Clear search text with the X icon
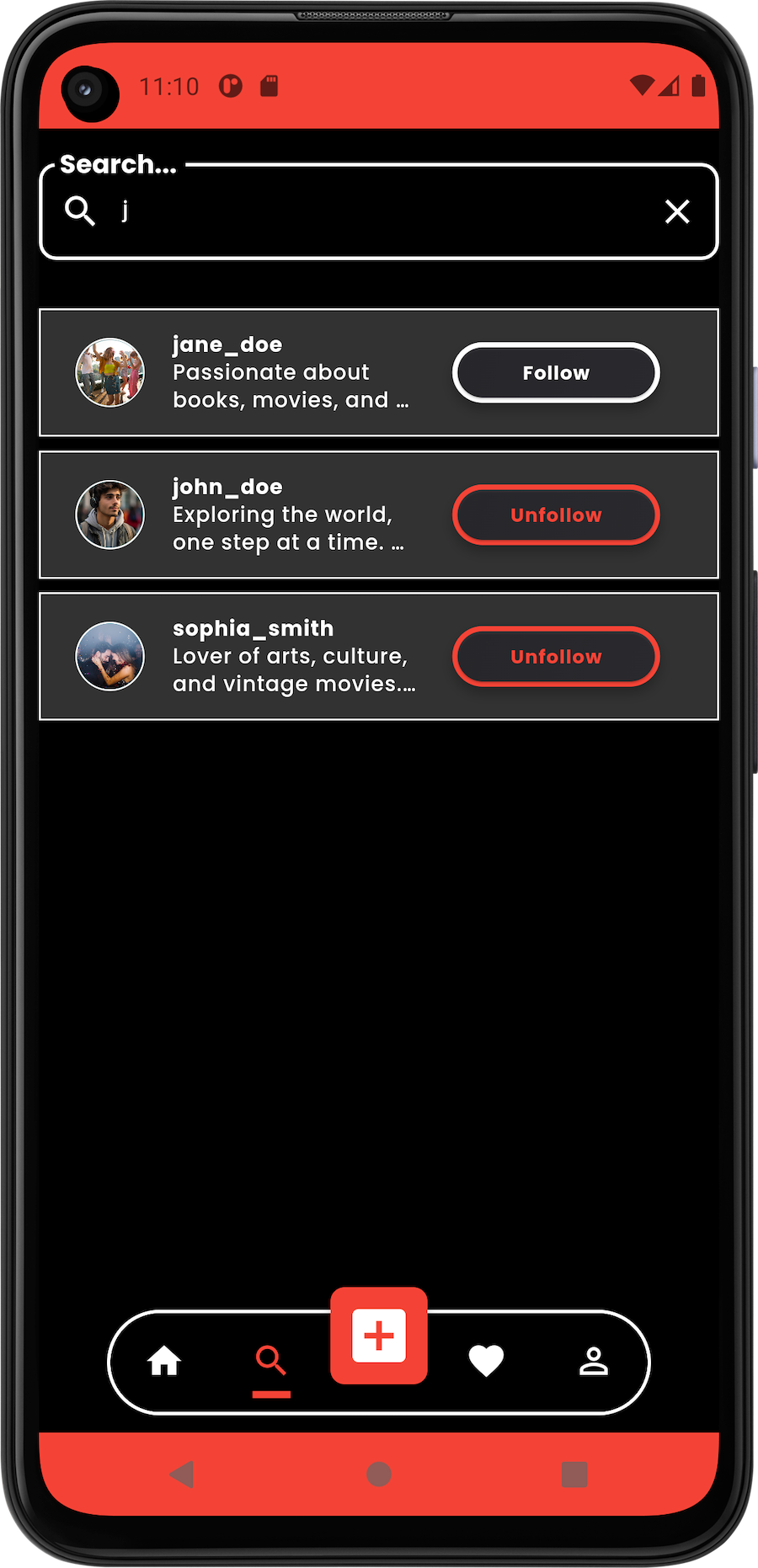Screen dimensions: 758x1568 pyautogui.click(x=677, y=211)
